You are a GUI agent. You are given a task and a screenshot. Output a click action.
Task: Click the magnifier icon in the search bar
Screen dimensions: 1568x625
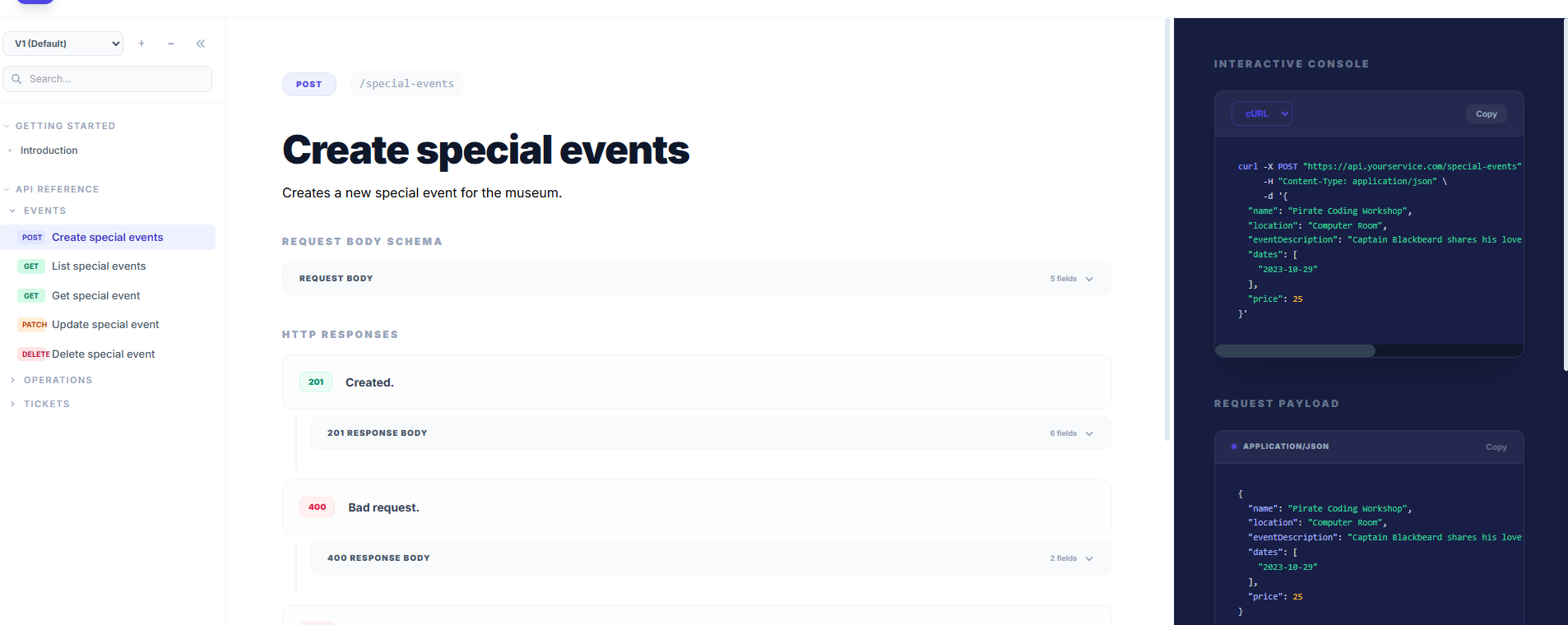[18, 78]
